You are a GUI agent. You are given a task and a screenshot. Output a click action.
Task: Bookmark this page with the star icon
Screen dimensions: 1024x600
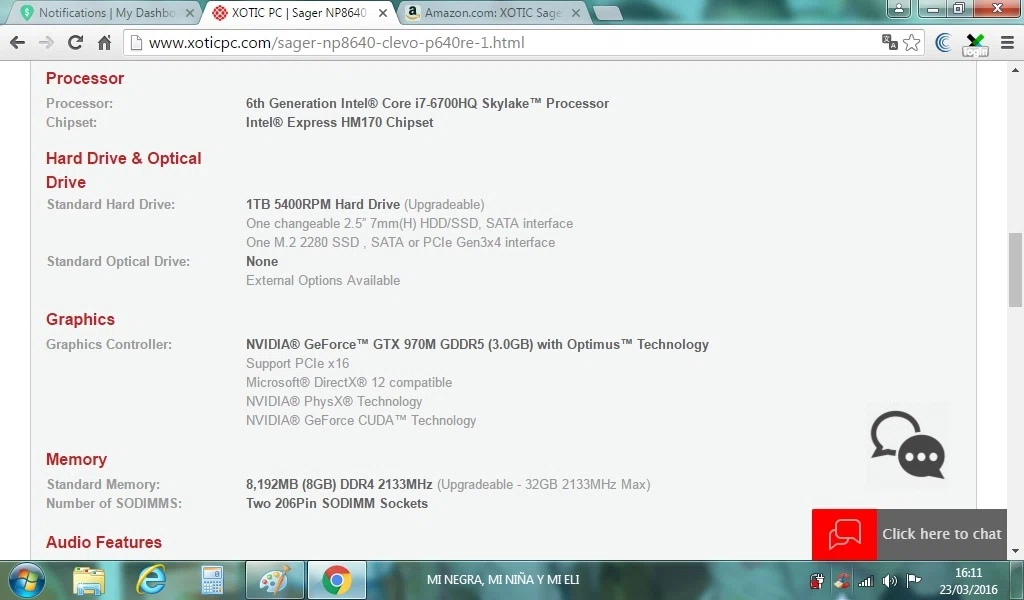tap(911, 43)
